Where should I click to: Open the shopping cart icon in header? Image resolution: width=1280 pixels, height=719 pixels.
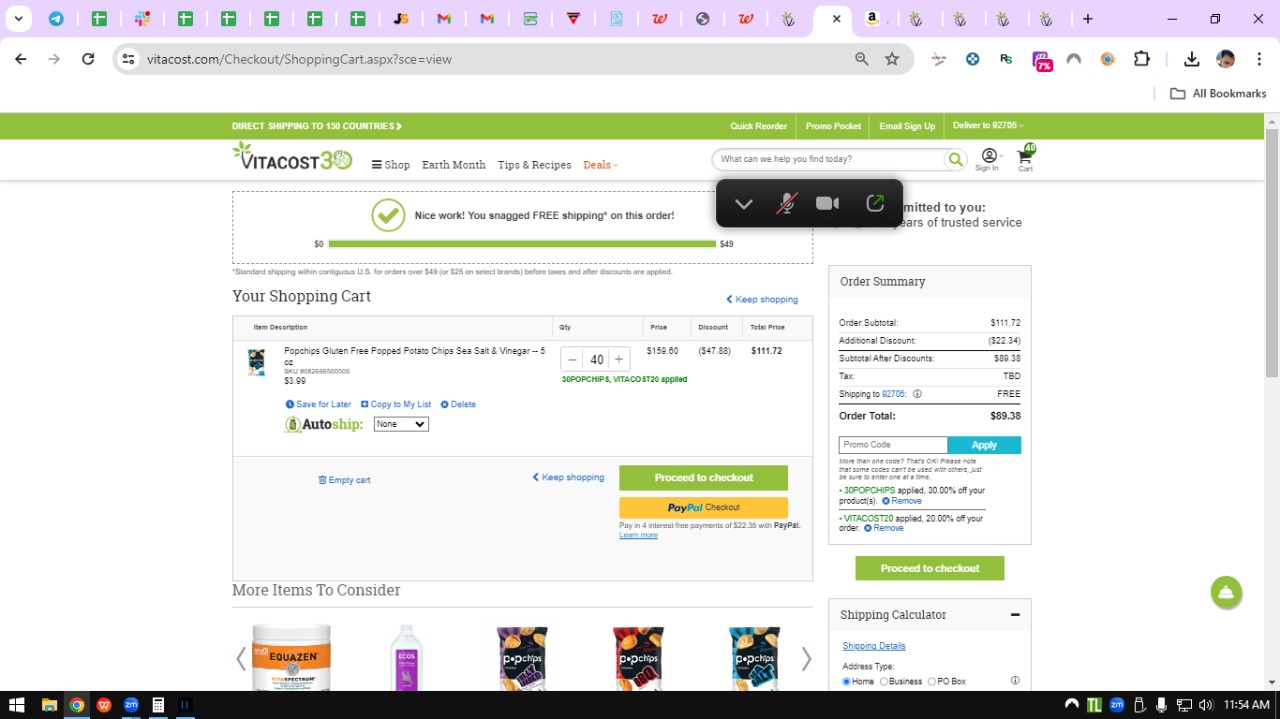click(x=1026, y=158)
